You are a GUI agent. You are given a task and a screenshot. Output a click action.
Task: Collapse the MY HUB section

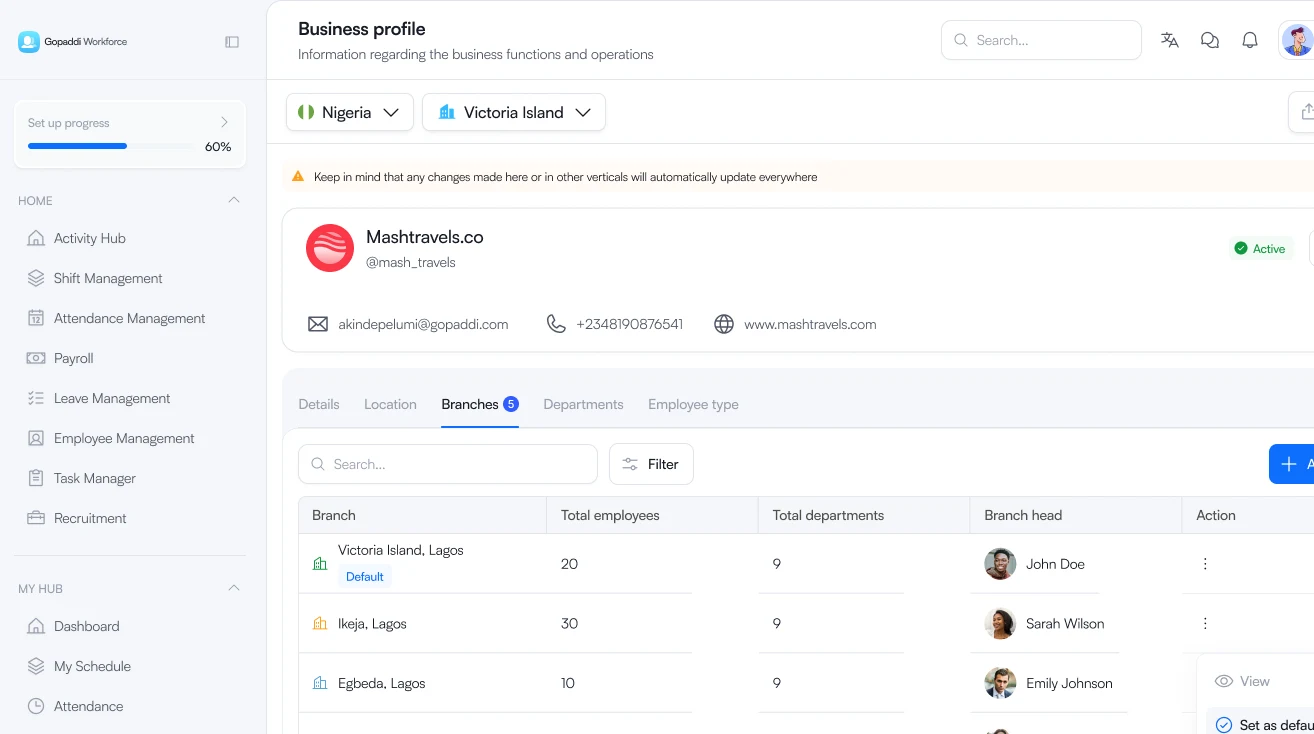tap(234, 588)
